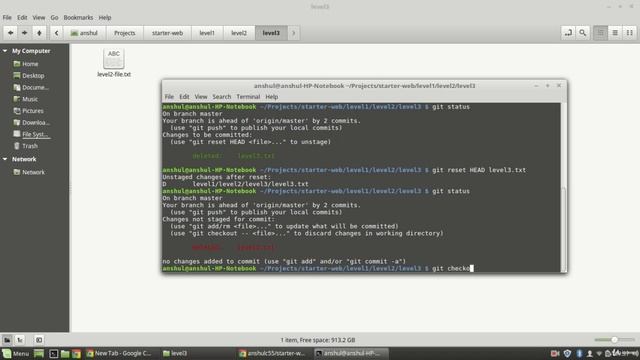Switch to compact view
The image size is (640, 360).
(x=629, y=33)
